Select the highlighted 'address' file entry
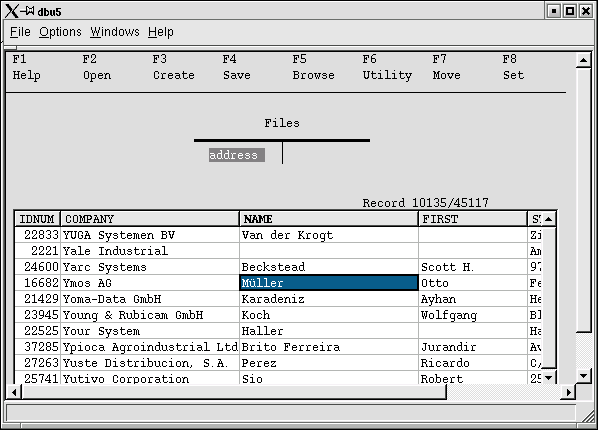 pyautogui.click(x=236, y=155)
